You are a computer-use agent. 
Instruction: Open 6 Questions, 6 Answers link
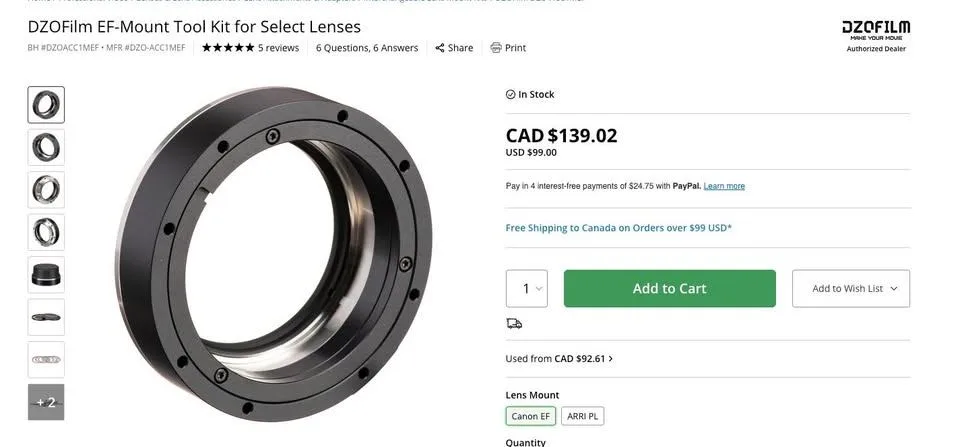[x=367, y=48]
